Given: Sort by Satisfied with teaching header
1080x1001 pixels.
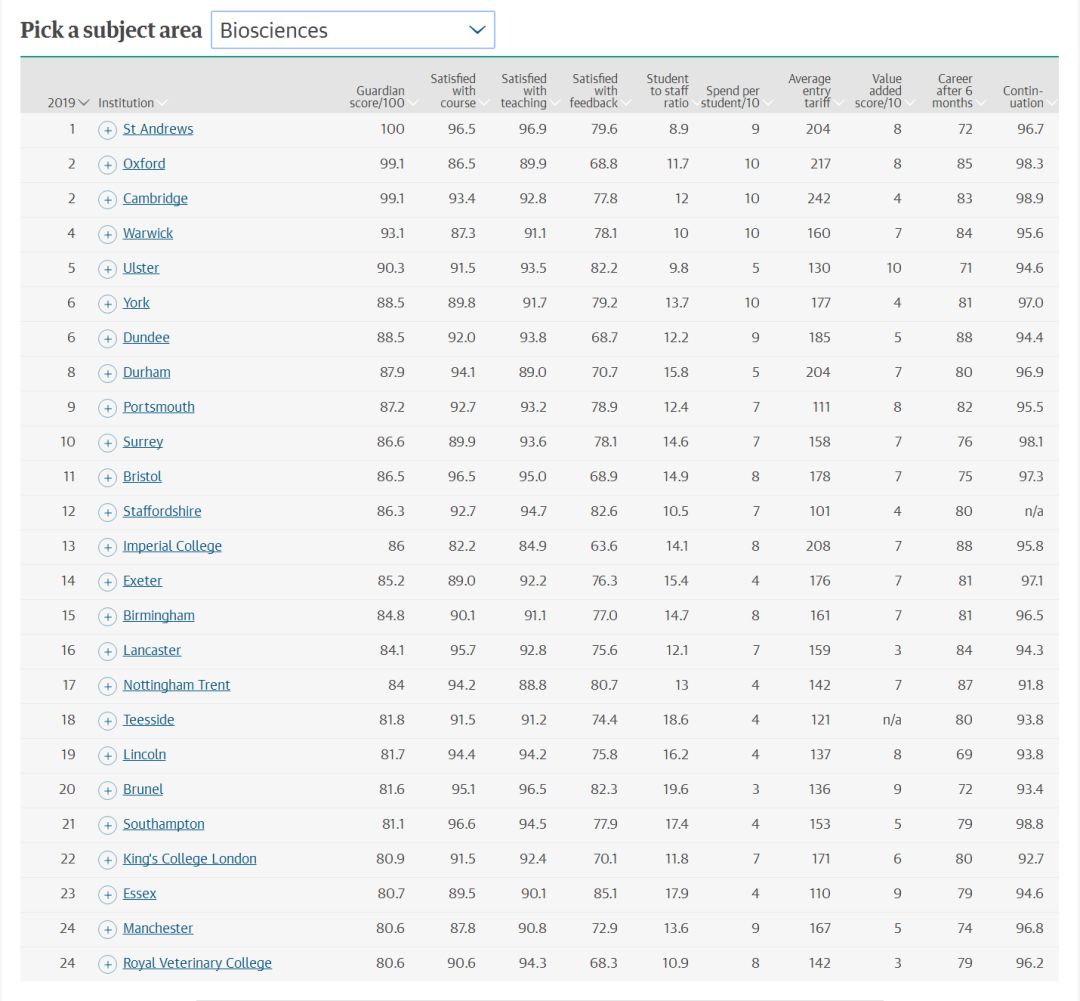Looking at the screenshot, I should click(529, 90).
